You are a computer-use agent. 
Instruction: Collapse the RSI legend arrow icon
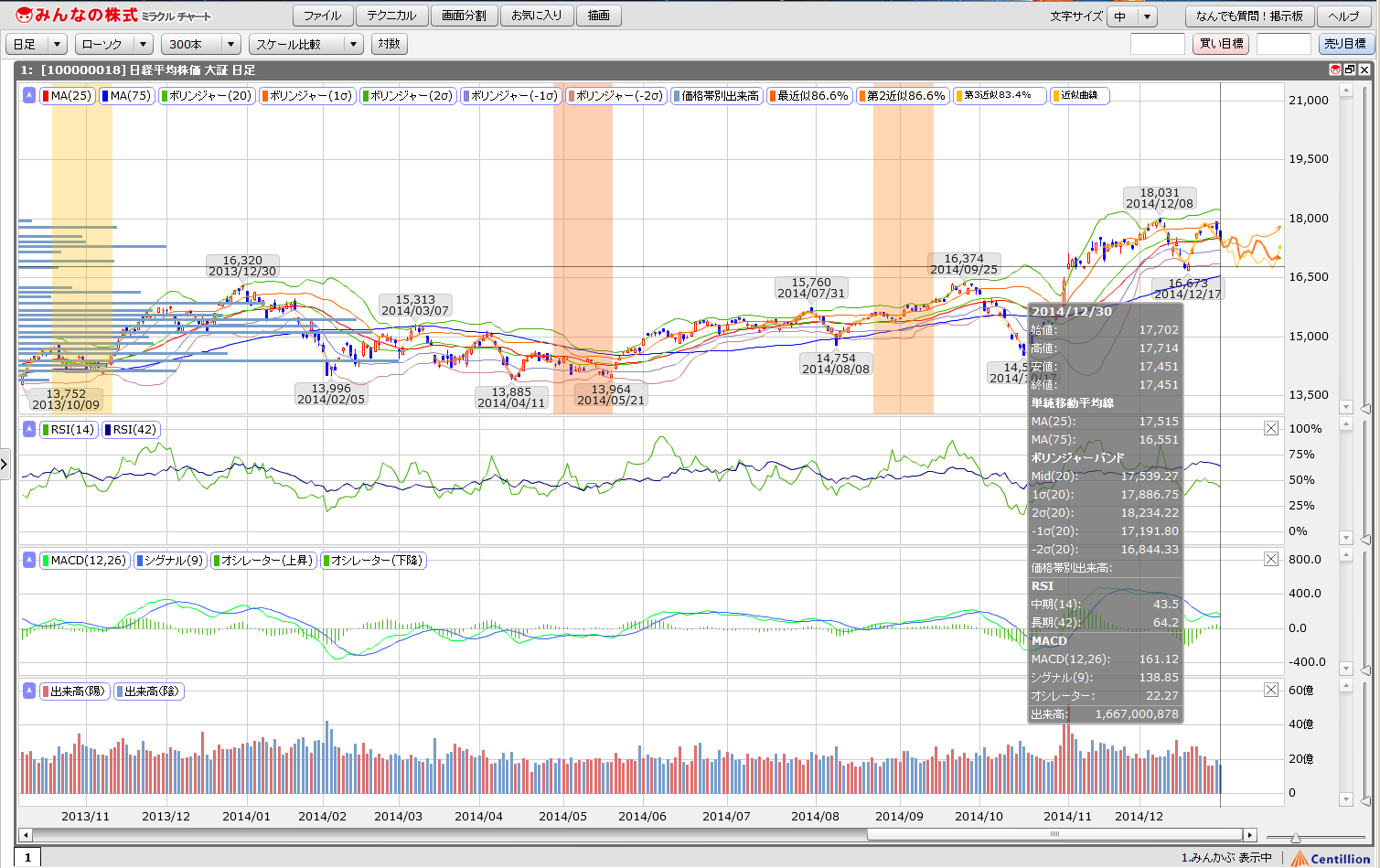29,429
